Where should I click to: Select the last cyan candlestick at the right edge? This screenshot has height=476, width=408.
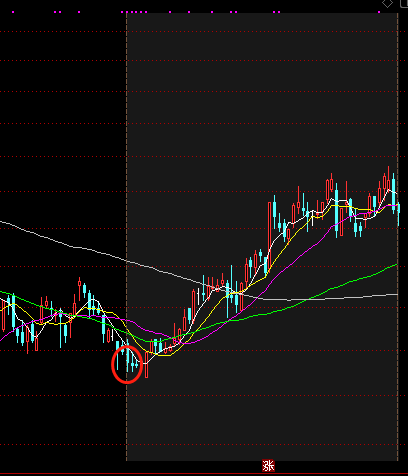pos(399,213)
